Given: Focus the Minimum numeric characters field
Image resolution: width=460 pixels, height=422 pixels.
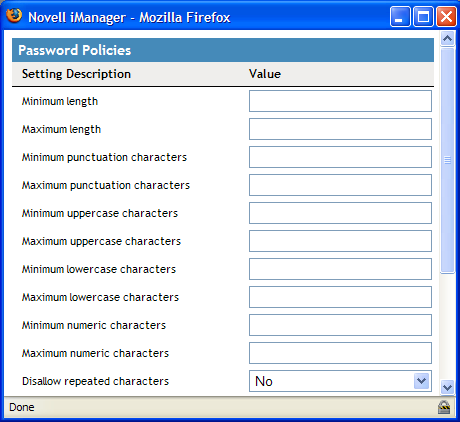Looking at the screenshot, I should pos(340,325).
